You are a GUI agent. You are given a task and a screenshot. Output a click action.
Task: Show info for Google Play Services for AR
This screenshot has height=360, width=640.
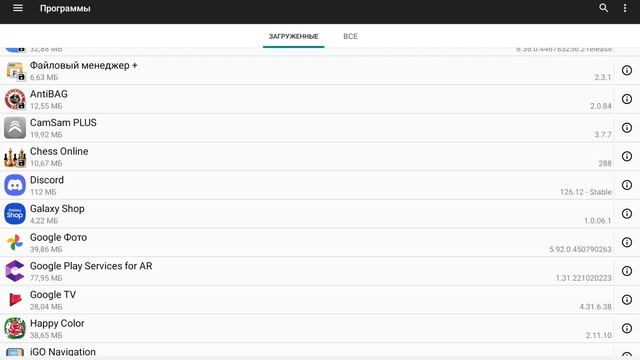pos(627,271)
